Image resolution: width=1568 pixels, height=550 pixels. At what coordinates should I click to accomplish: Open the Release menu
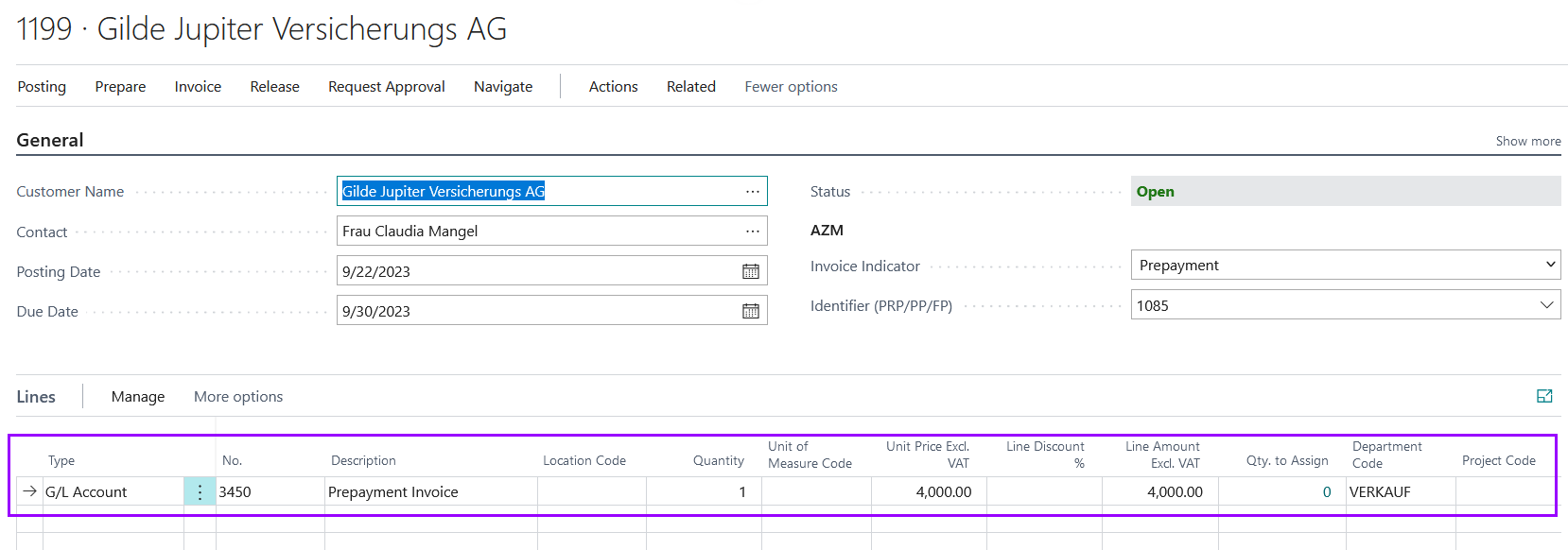pos(274,86)
